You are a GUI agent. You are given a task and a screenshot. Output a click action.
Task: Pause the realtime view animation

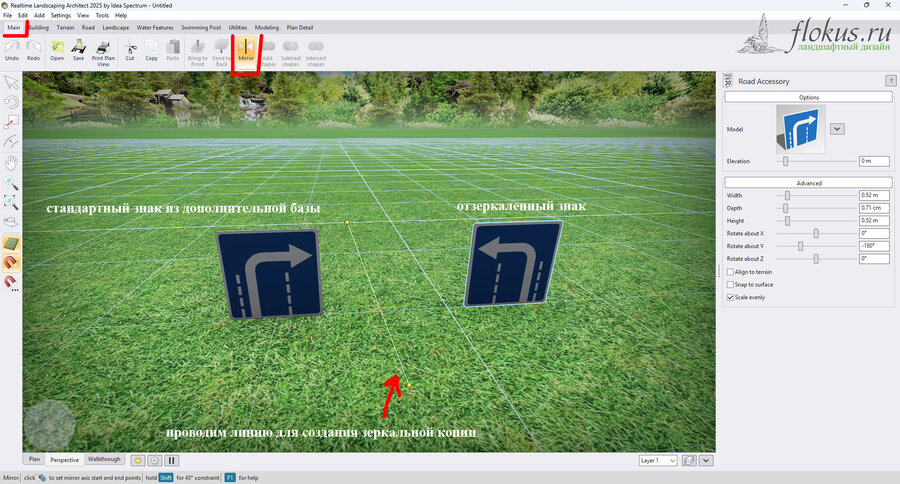(172, 460)
